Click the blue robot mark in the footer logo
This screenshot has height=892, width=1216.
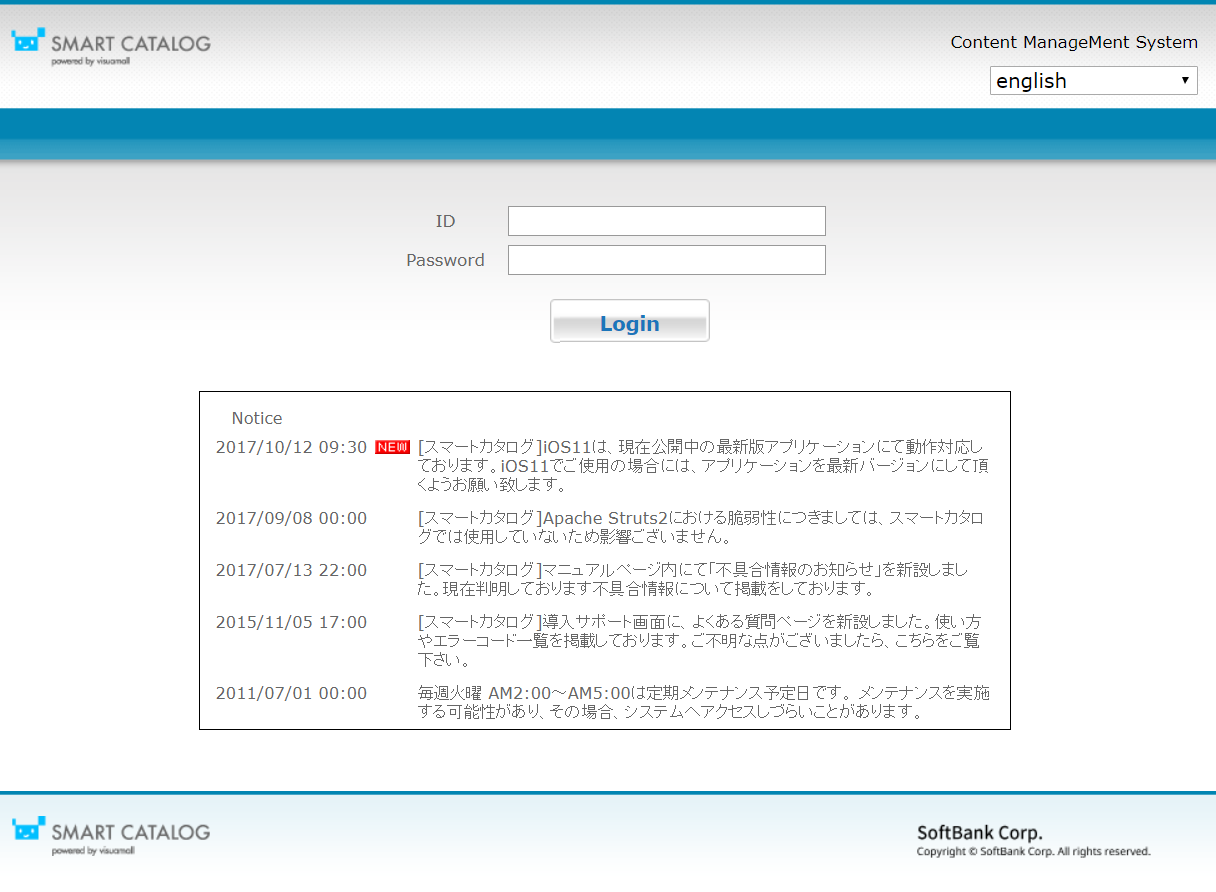tap(27, 831)
